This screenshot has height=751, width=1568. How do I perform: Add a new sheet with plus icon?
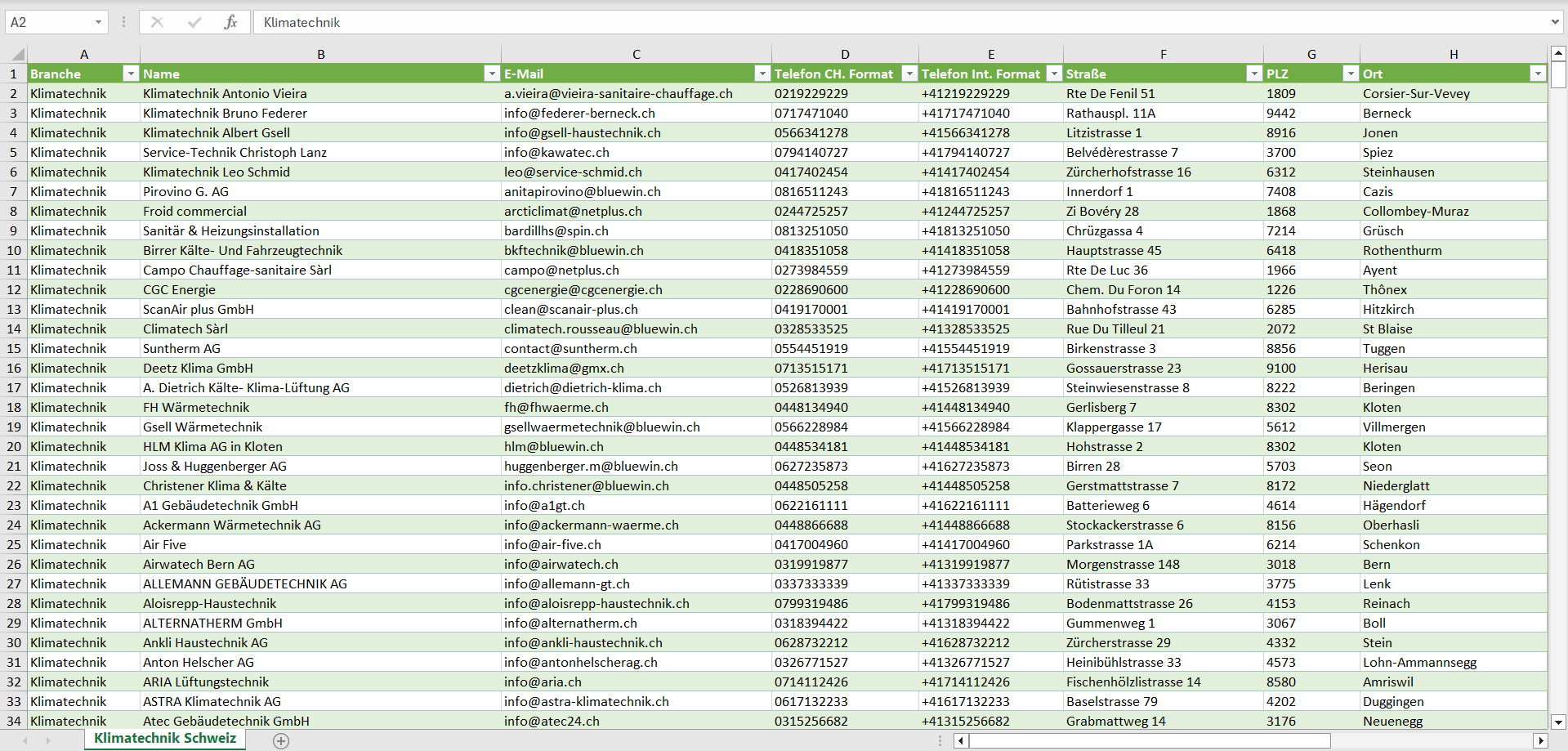pyautogui.click(x=281, y=740)
